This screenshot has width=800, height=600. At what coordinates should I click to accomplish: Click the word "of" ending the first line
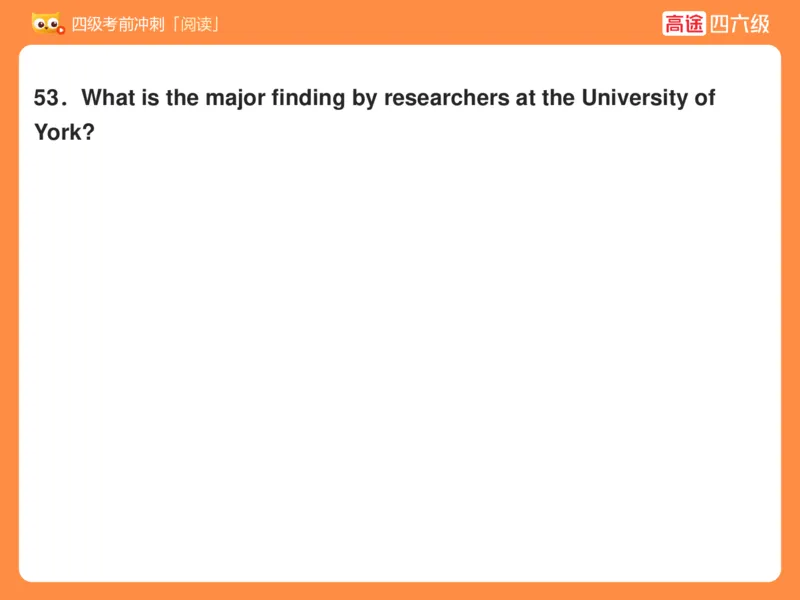(706, 98)
